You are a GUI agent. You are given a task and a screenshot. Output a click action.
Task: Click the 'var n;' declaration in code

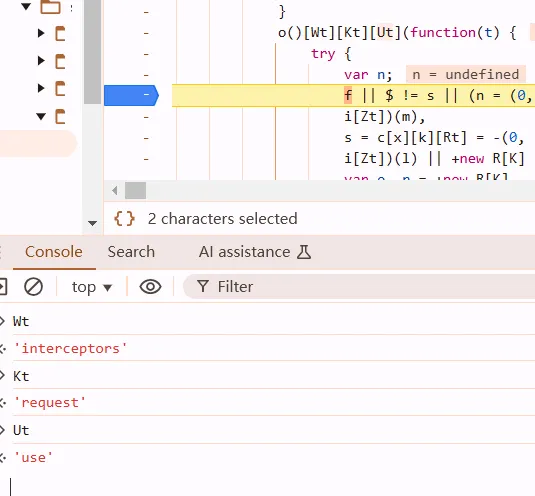(368, 75)
